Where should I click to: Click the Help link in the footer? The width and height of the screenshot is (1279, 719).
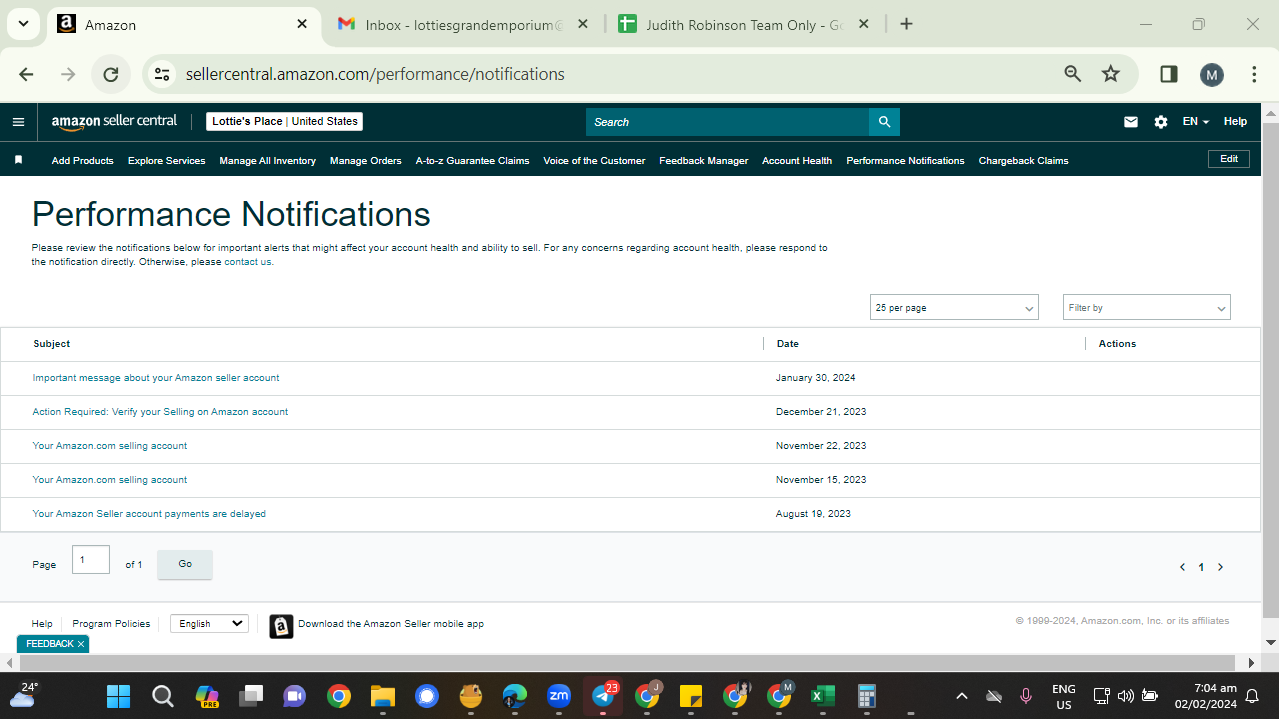click(42, 623)
